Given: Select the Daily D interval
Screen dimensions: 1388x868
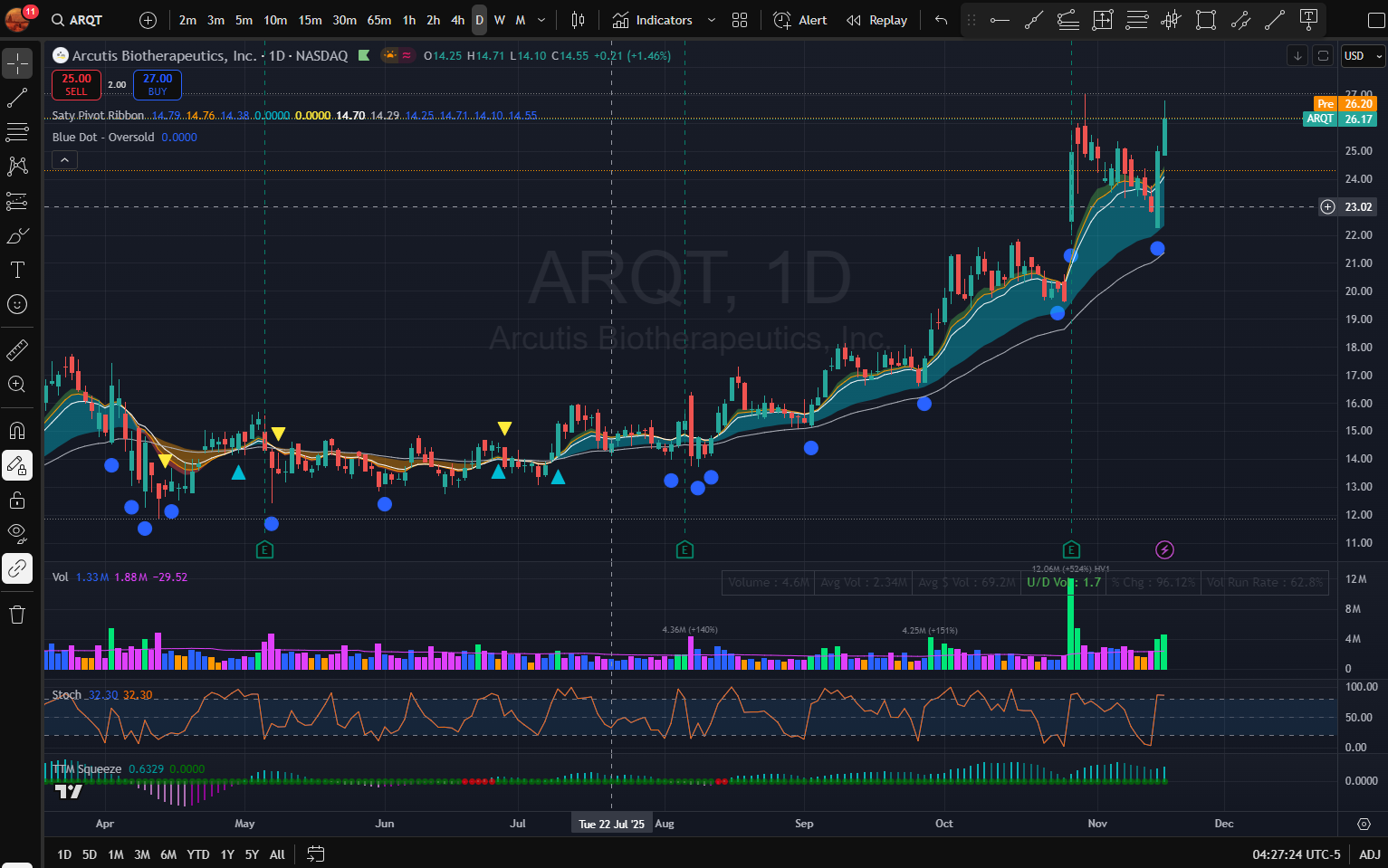Looking at the screenshot, I should 480,20.
